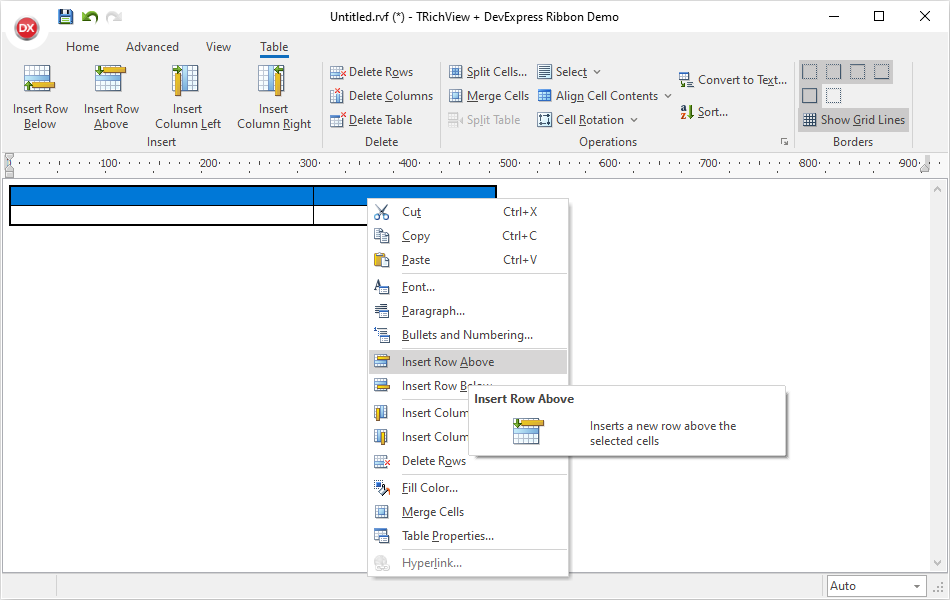This screenshot has width=950, height=600.
Task: Switch to the View ribbon tab
Action: (218, 47)
